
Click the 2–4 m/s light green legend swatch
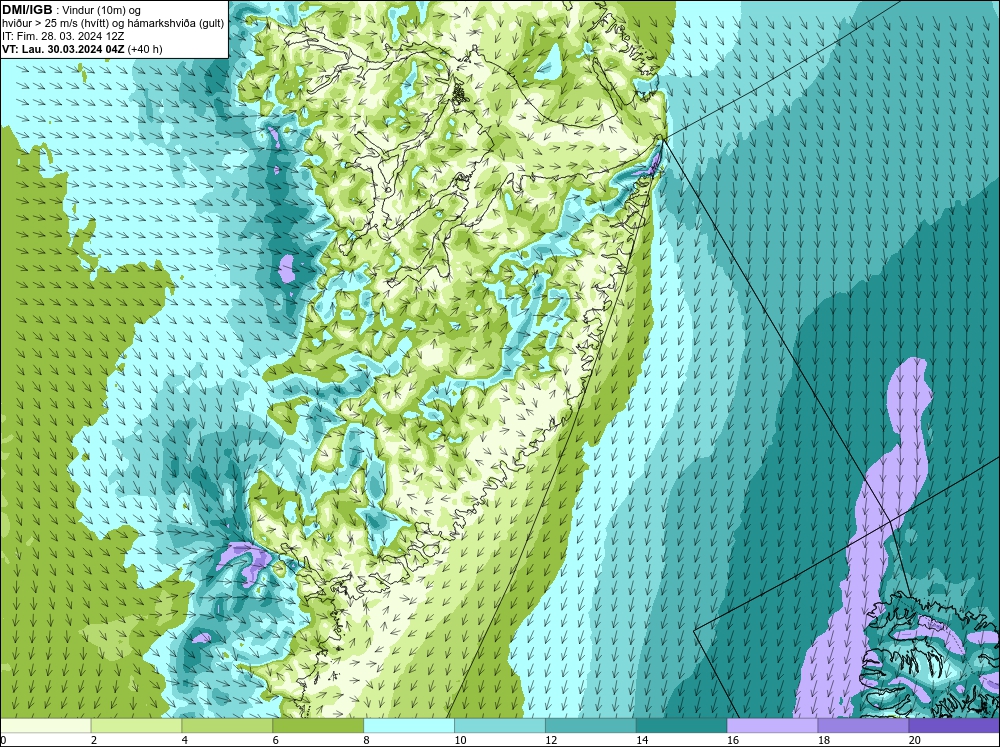[x=136, y=725]
